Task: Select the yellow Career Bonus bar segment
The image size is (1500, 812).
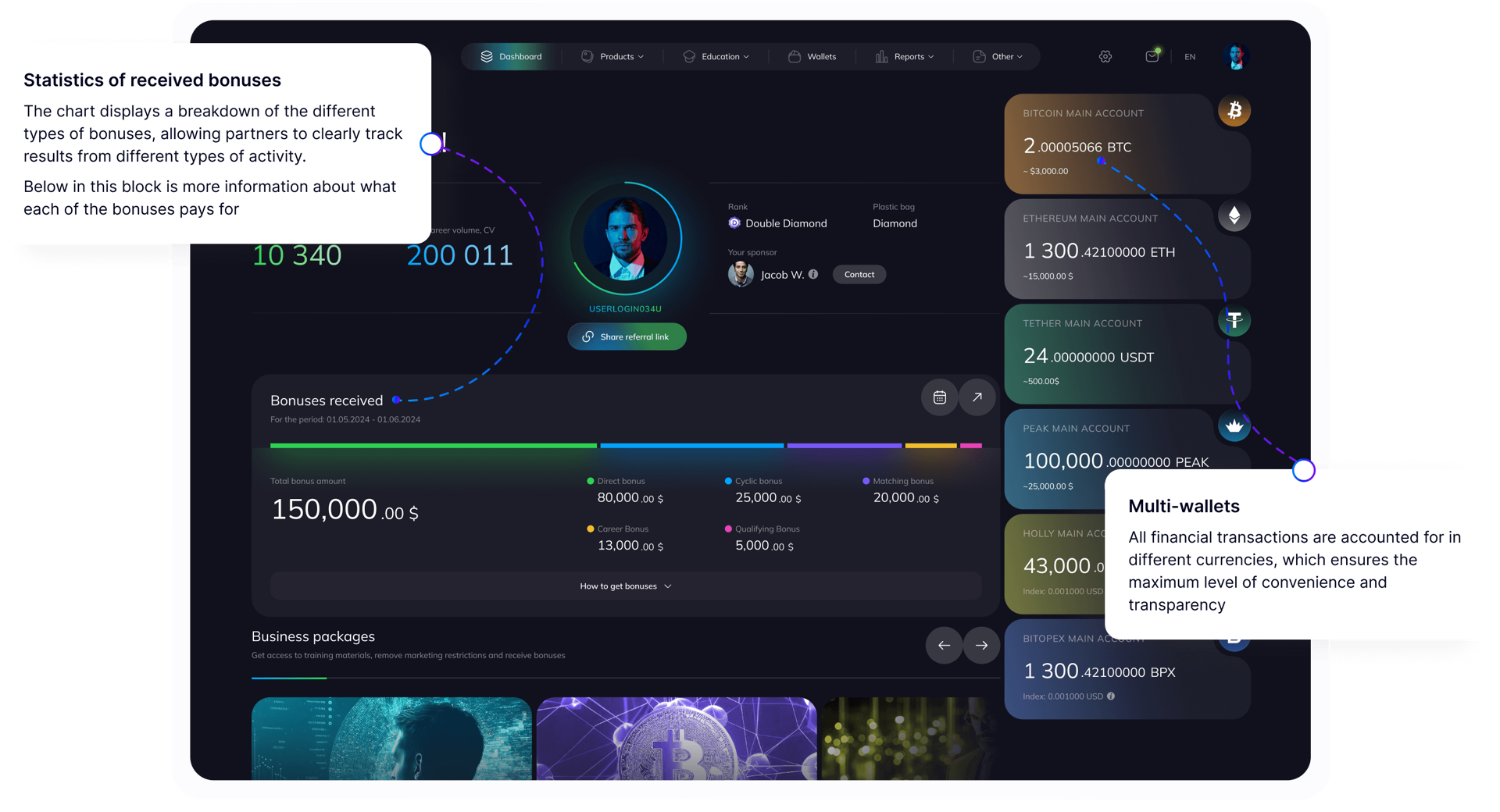Action: point(931,446)
